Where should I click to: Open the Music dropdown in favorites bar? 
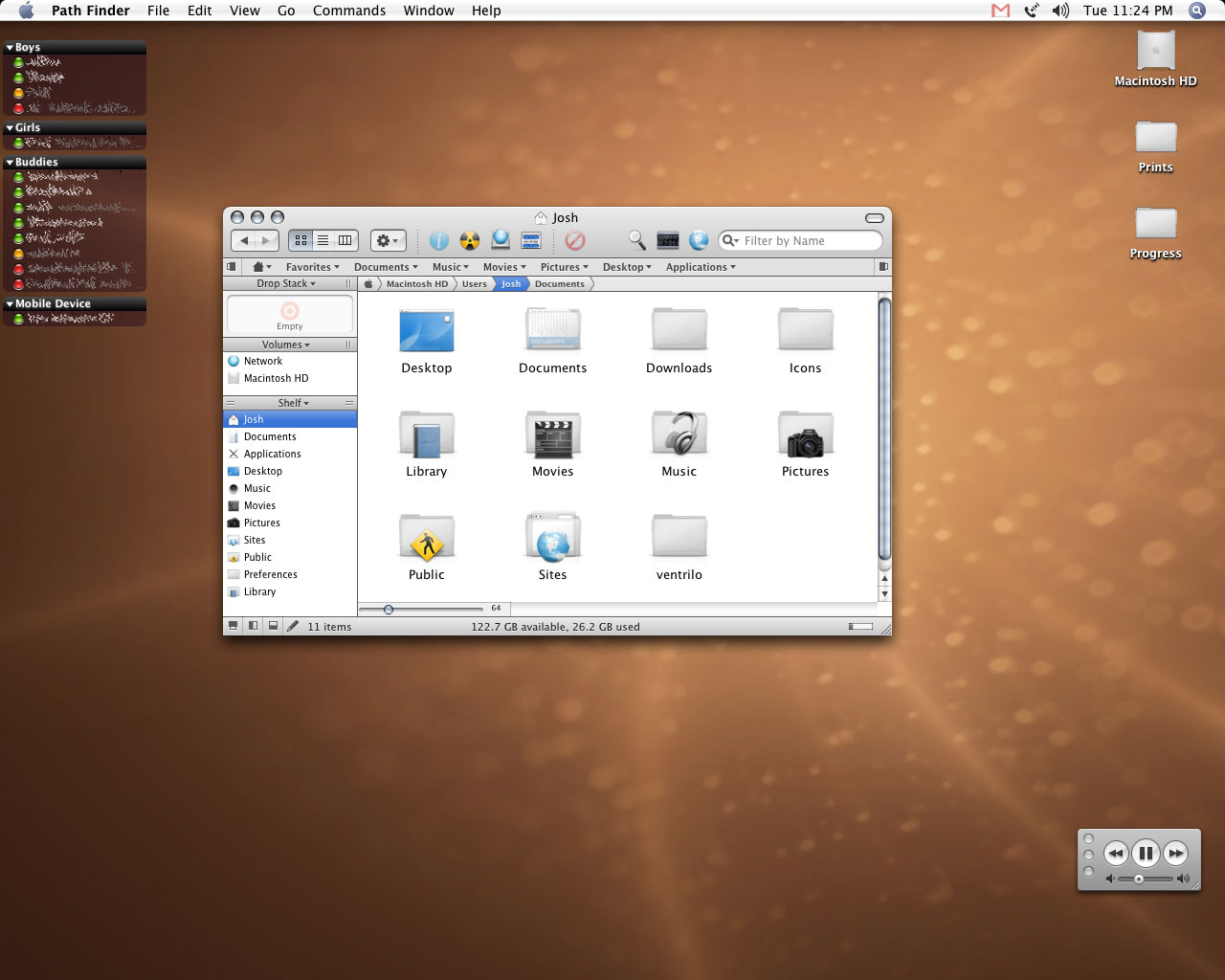tap(451, 267)
